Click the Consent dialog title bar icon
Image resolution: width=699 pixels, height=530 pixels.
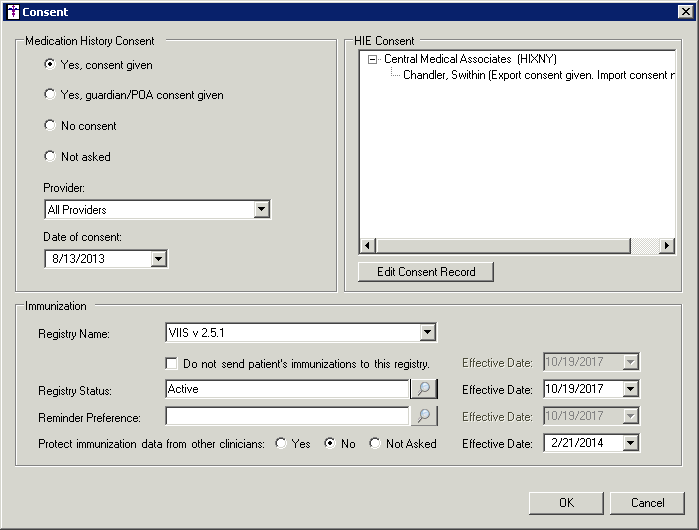(x=12, y=12)
